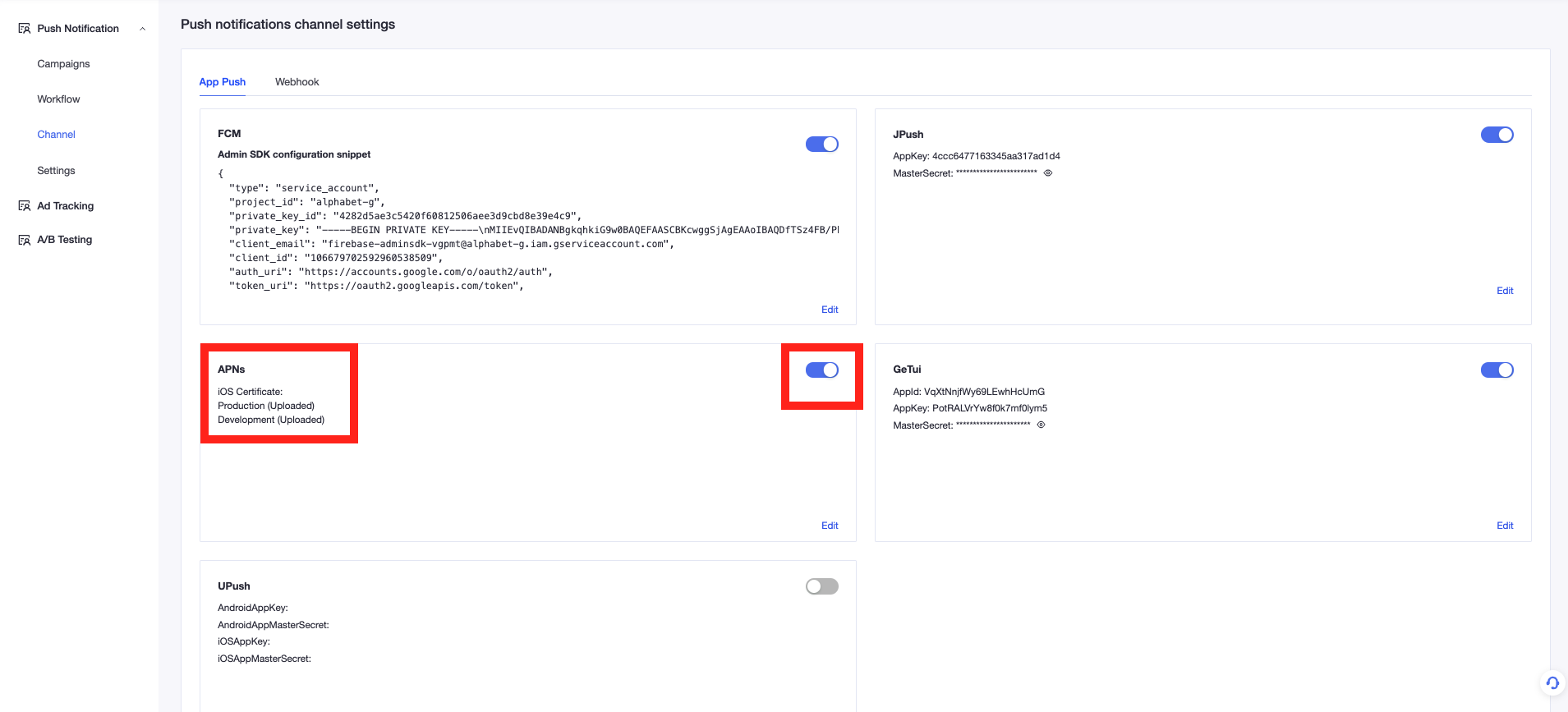Click the Ad Tracking sidebar icon
This screenshot has width=1568, height=712.
pos(25,206)
